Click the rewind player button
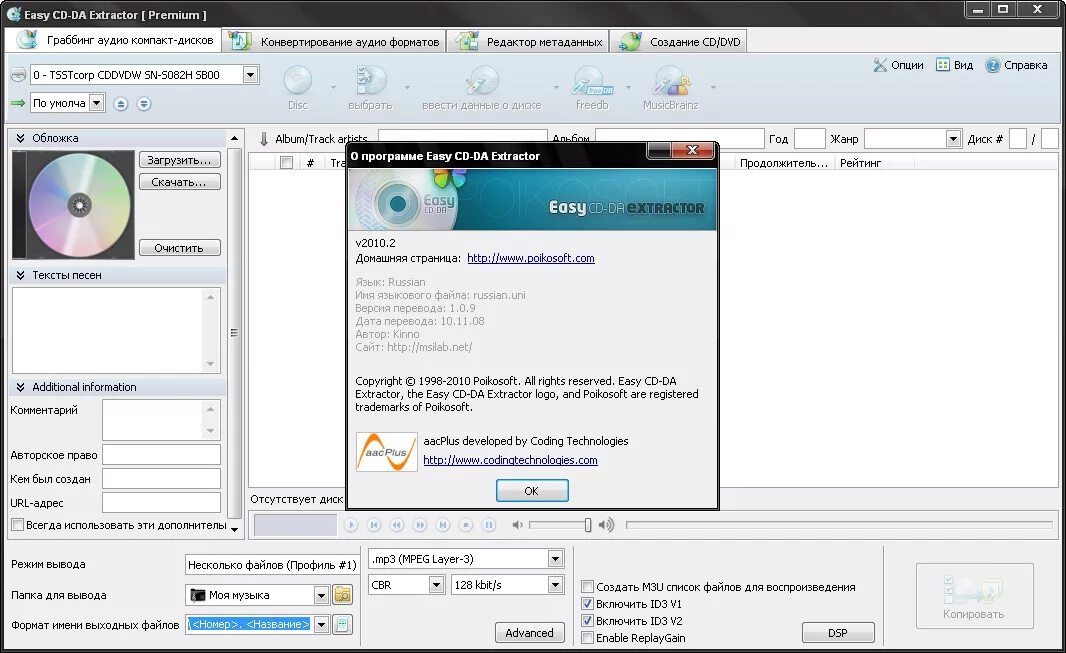Screen dimensions: 1066x653 [397, 525]
